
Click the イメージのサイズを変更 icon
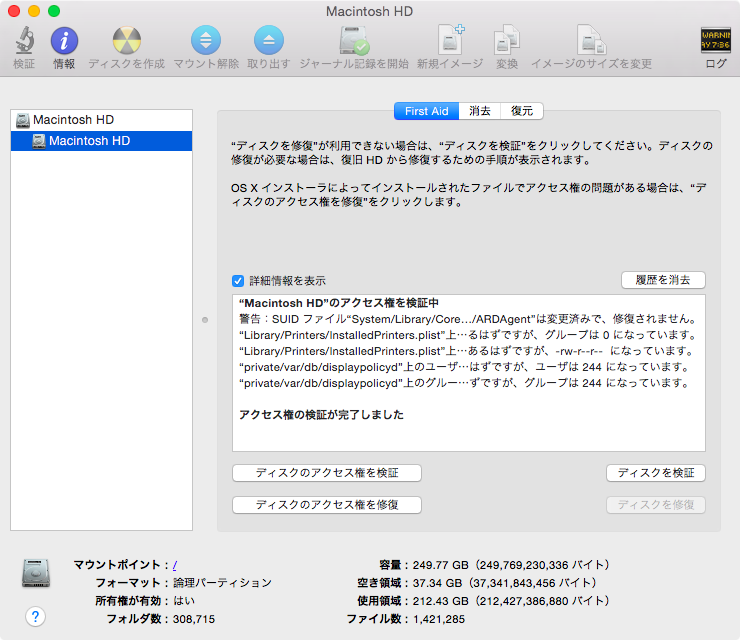(x=591, y=39)
